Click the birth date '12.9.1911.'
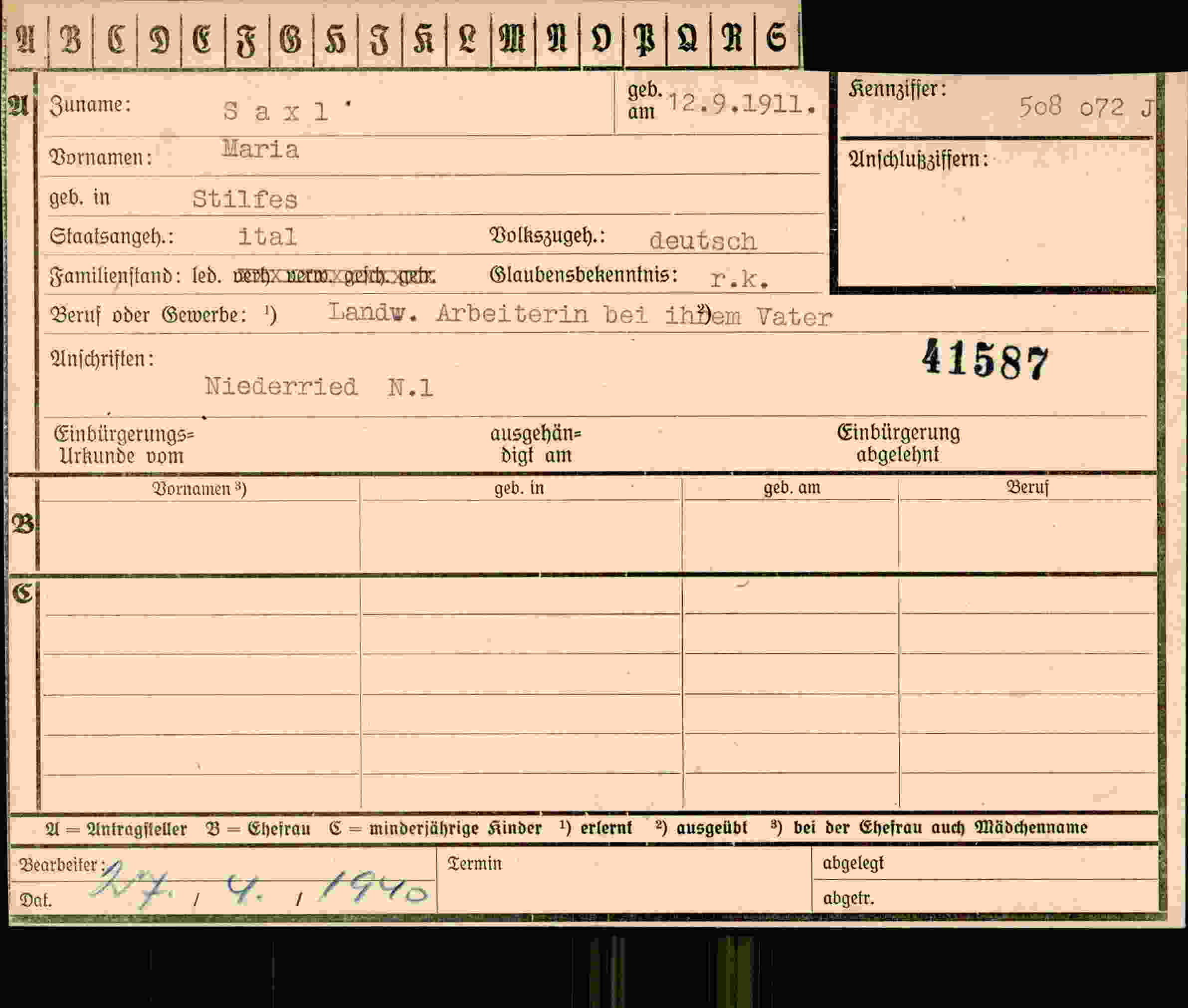Image resolution: width=1188 pixels, height=1008 pixels. [x=742, y=104]
